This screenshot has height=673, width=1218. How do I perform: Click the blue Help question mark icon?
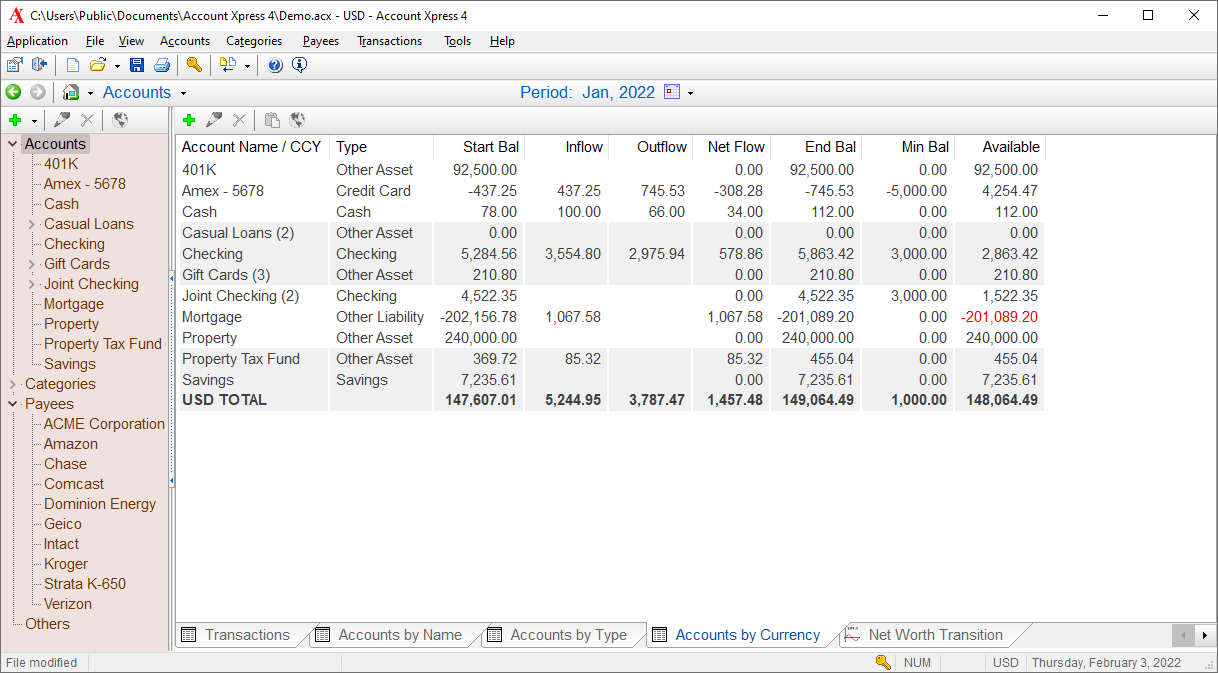(x=275, y=66)
